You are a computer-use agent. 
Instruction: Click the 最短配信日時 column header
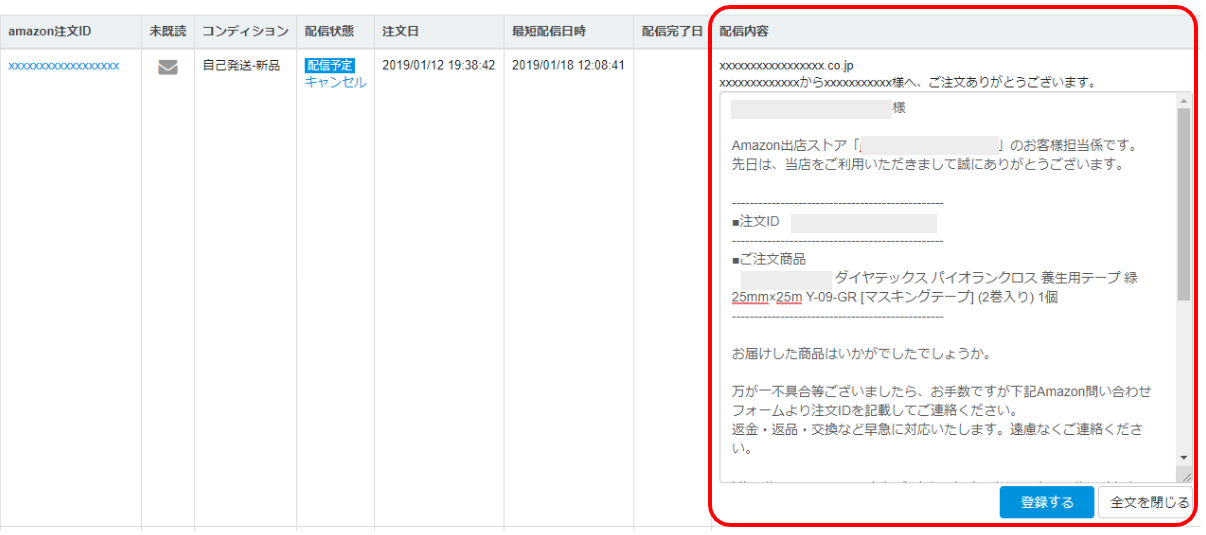[x=550, y=32]
